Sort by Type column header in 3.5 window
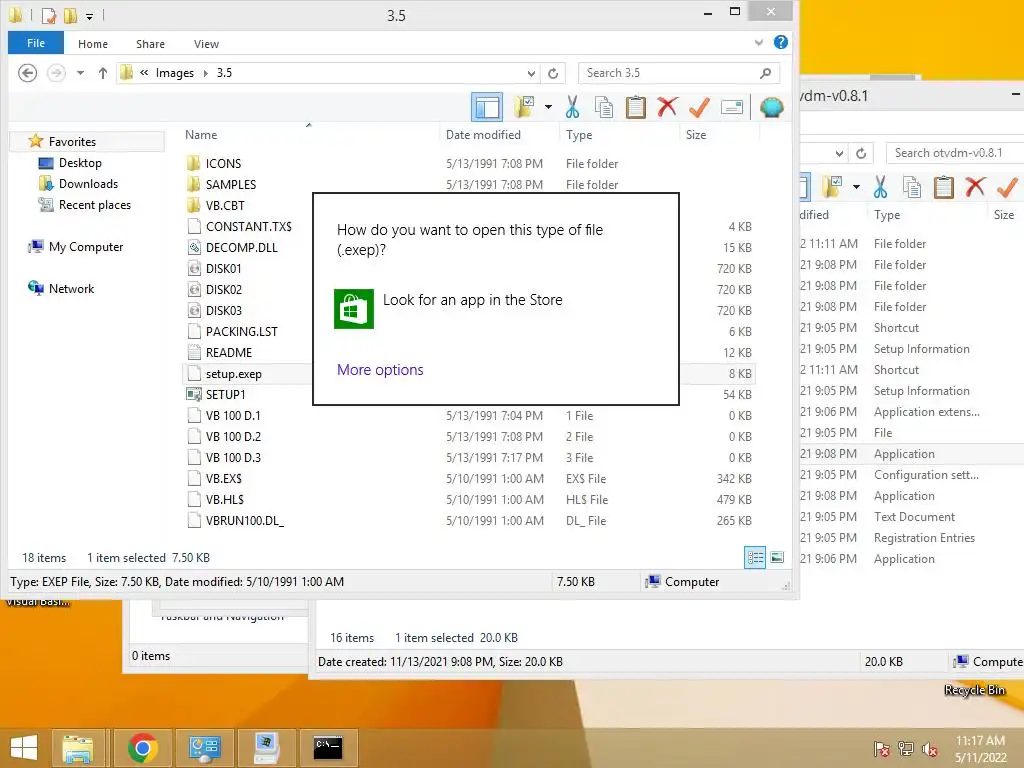 (x=579, y=135)
